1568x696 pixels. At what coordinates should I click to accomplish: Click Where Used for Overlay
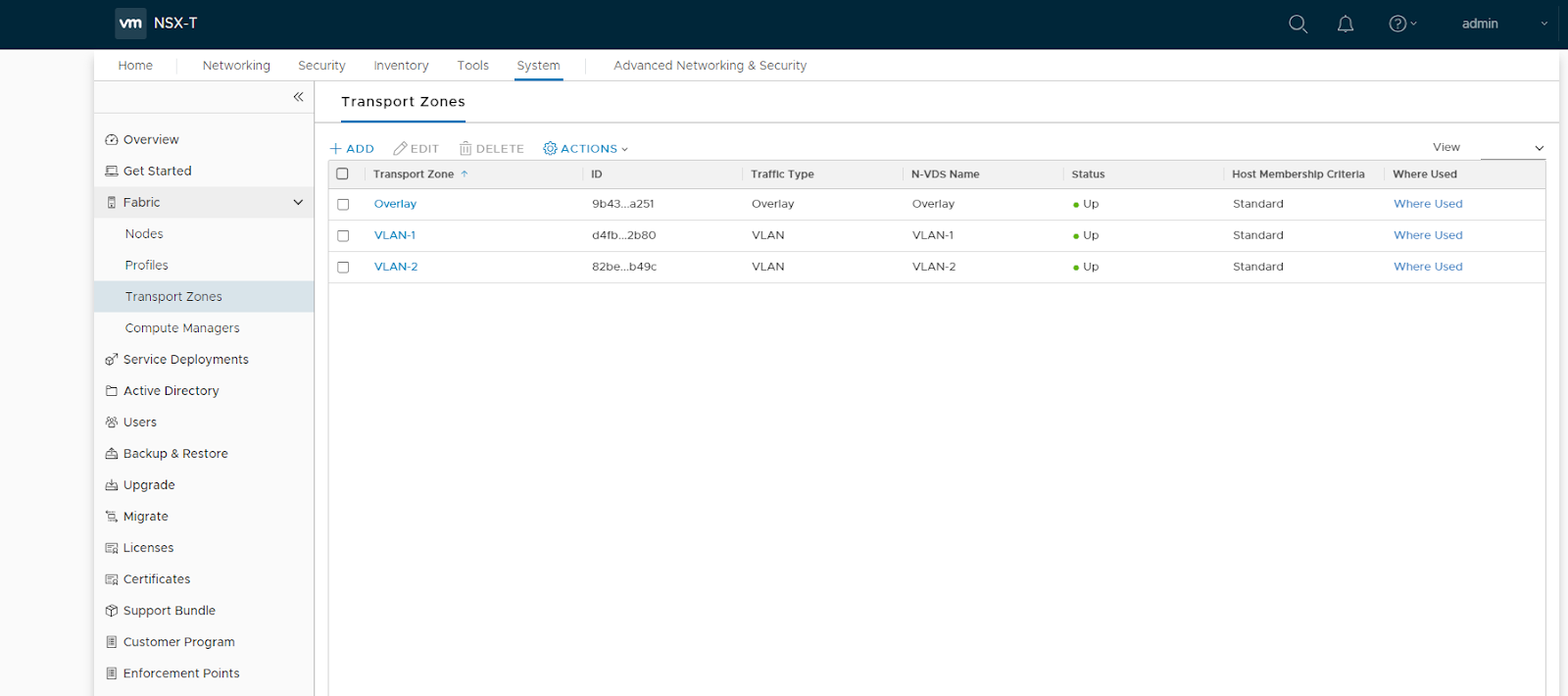[1428, 204]
